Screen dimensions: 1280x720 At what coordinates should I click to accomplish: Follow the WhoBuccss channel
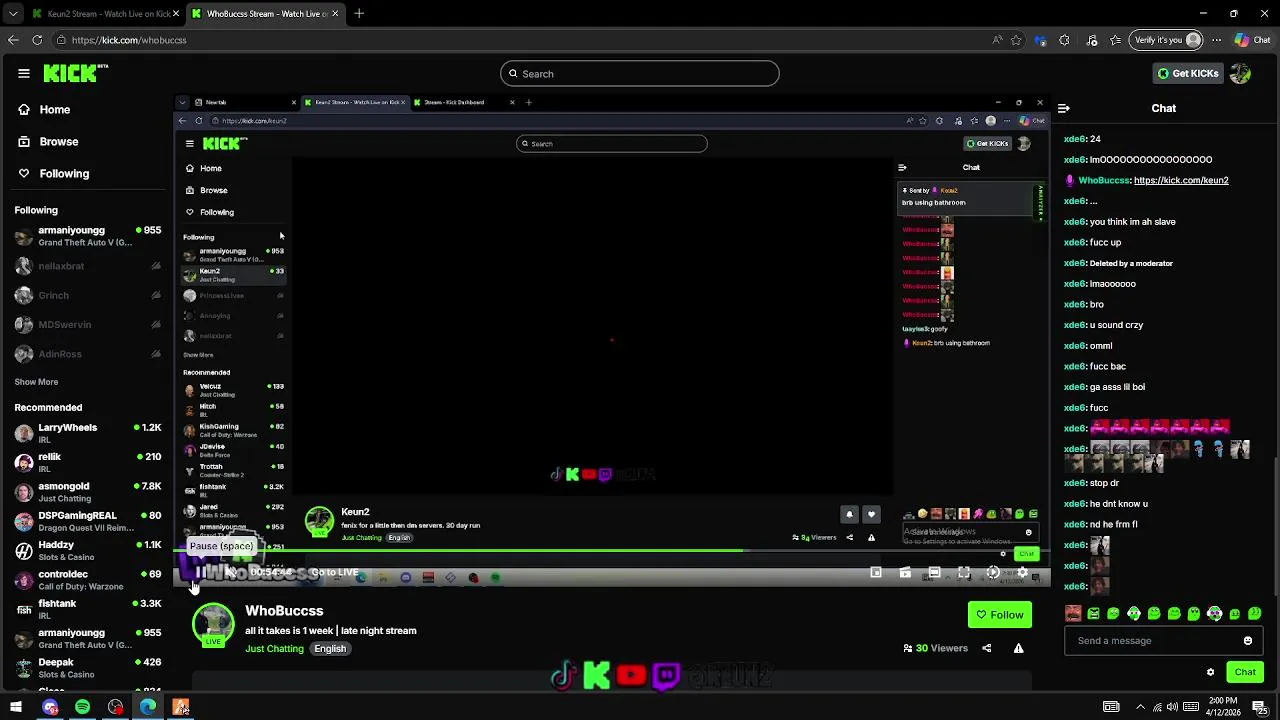point(999,615)
